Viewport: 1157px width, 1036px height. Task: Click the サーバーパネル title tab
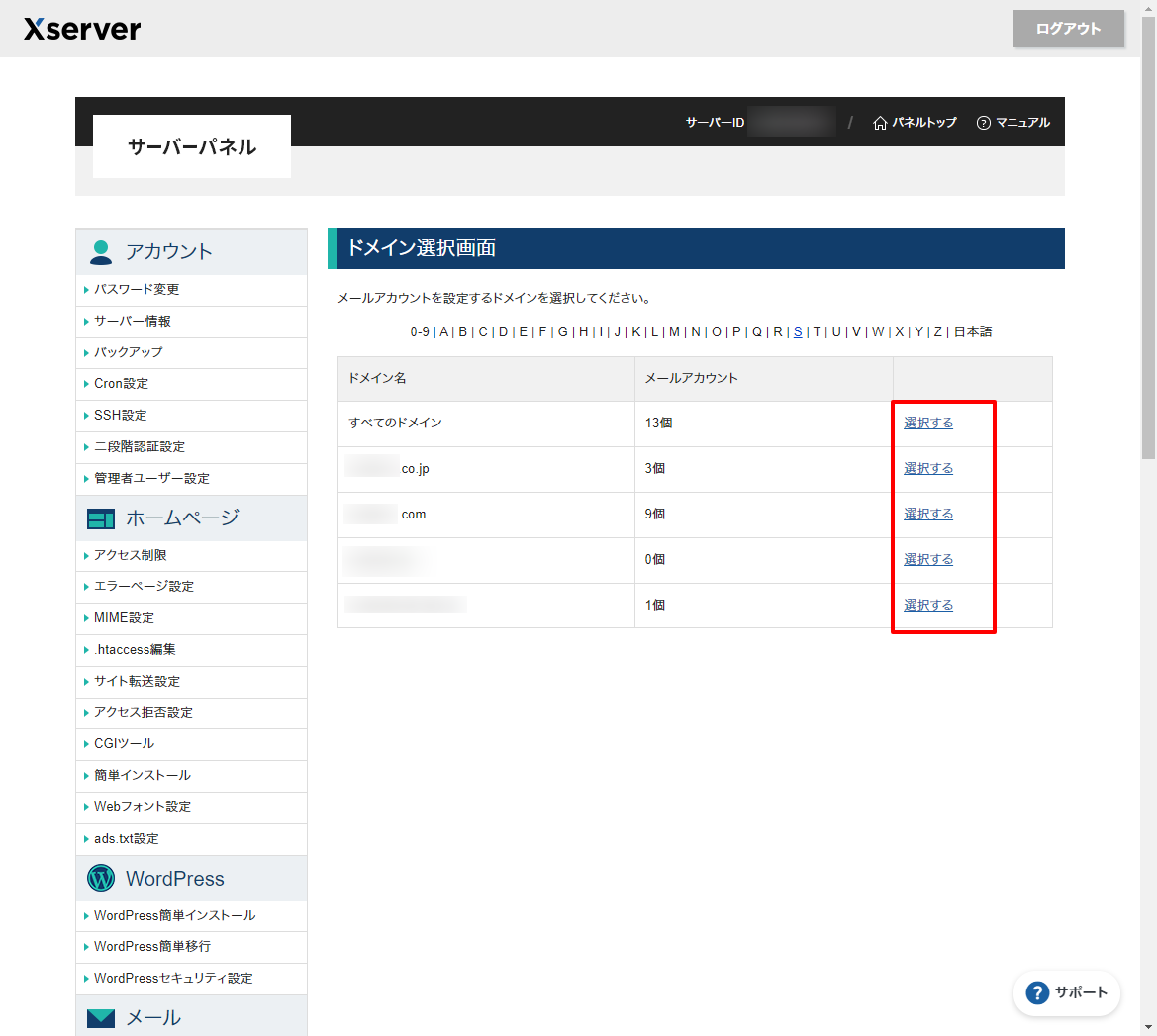(x=192, y=146)
